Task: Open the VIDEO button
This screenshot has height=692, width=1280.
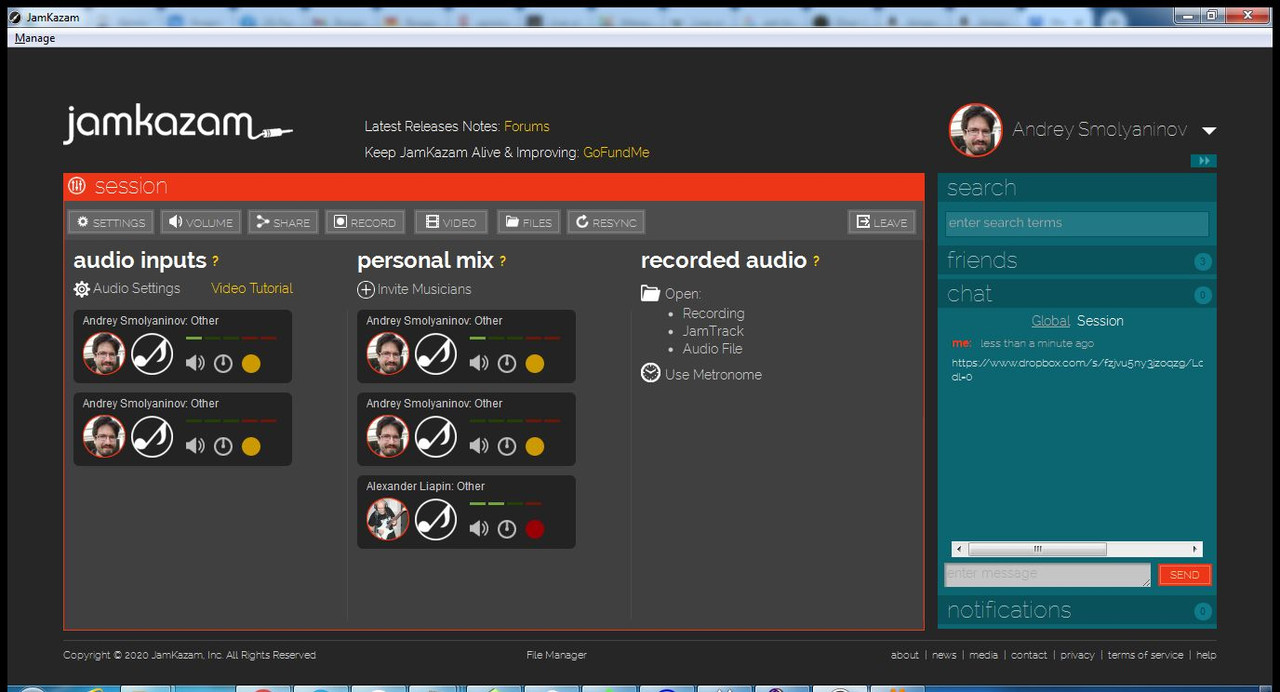Action: click(451, 222)
